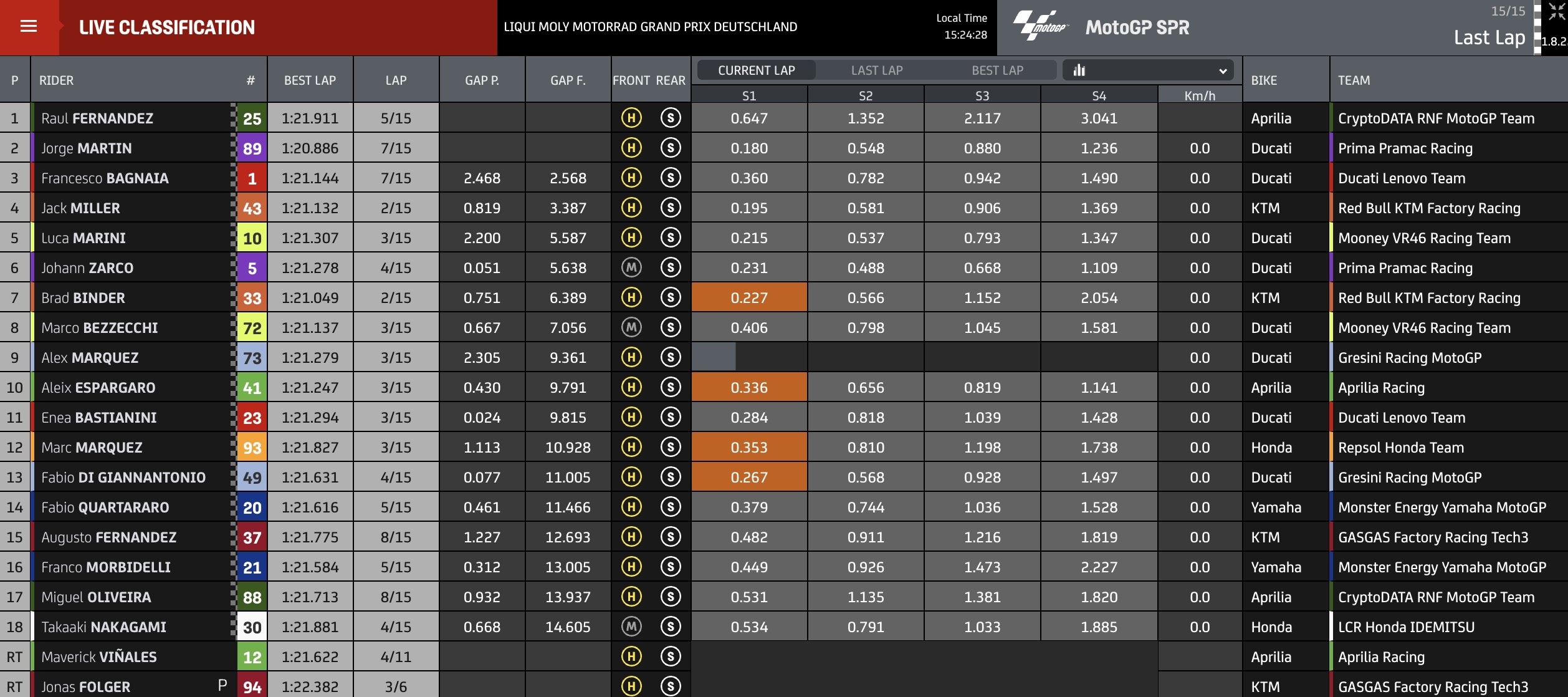This screenshot has width=1568, height=697.
Task: Sort by GAP P. column header
Action: pos(482,80)
